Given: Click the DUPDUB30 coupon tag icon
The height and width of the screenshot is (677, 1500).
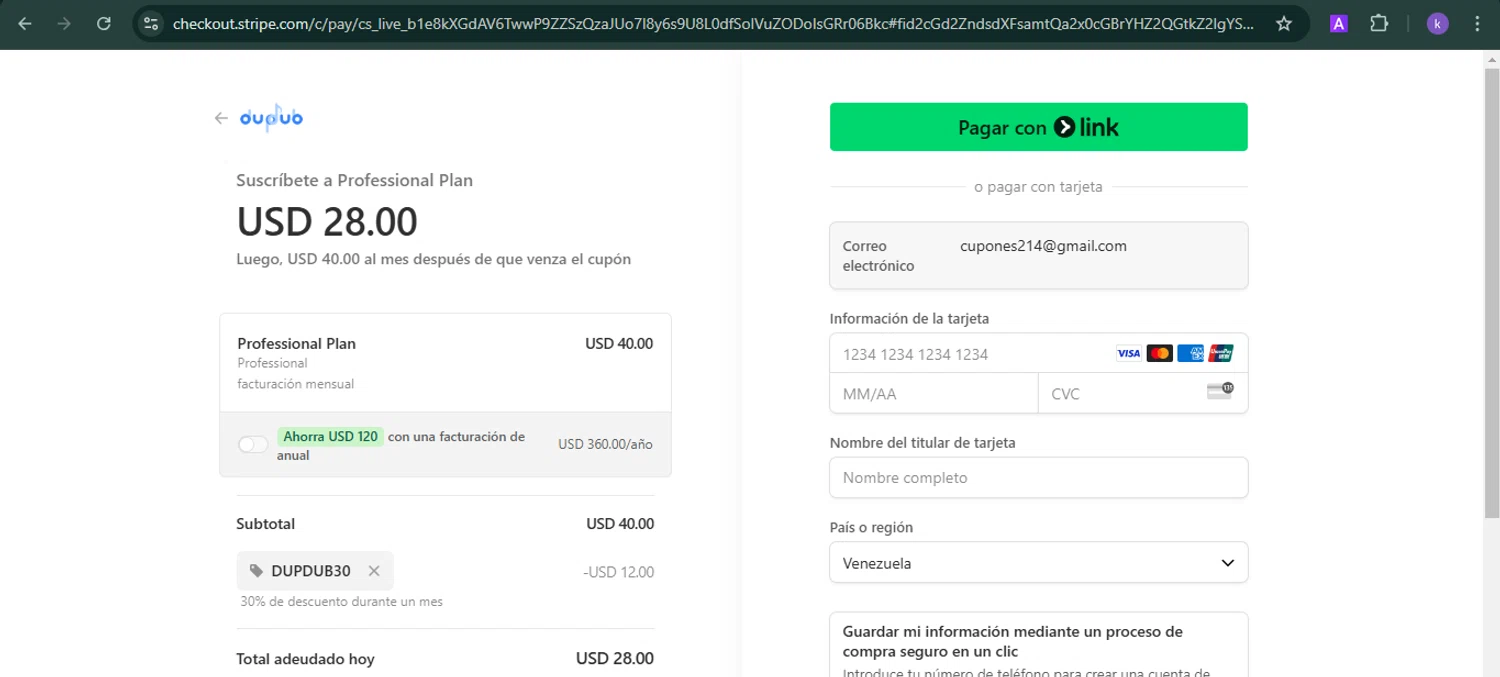Looking at the screenshot, I should click(257, 571).
